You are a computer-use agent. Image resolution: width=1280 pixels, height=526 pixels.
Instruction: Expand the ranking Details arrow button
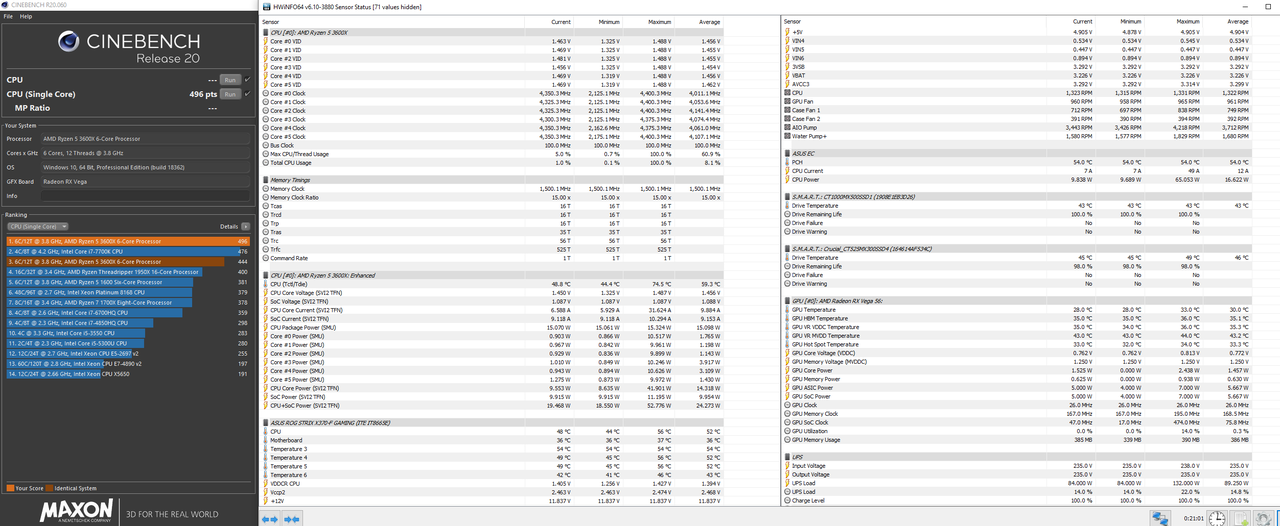[x=246, y=227]
